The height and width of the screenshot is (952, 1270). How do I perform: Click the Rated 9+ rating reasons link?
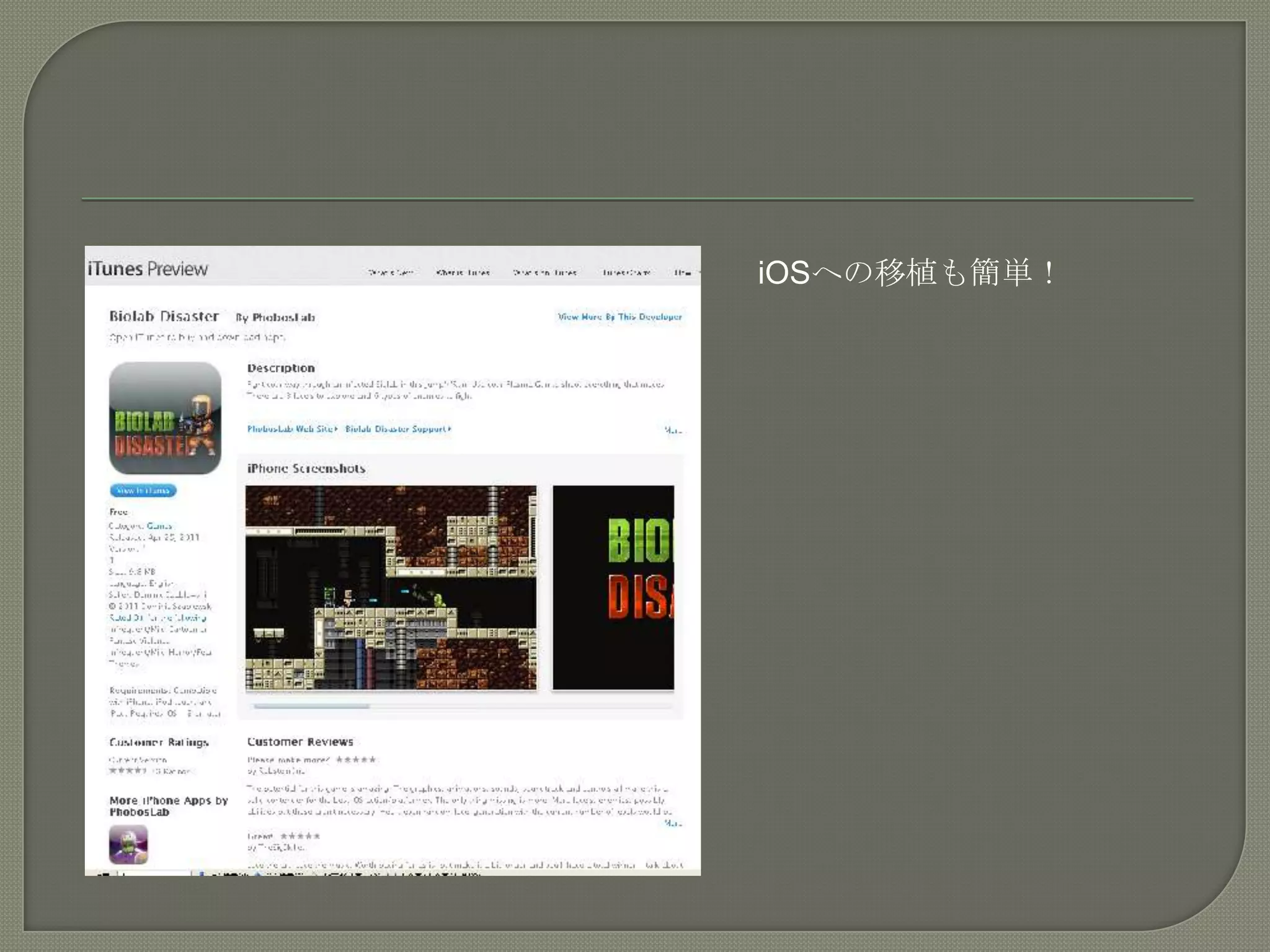tap(158, 617)
